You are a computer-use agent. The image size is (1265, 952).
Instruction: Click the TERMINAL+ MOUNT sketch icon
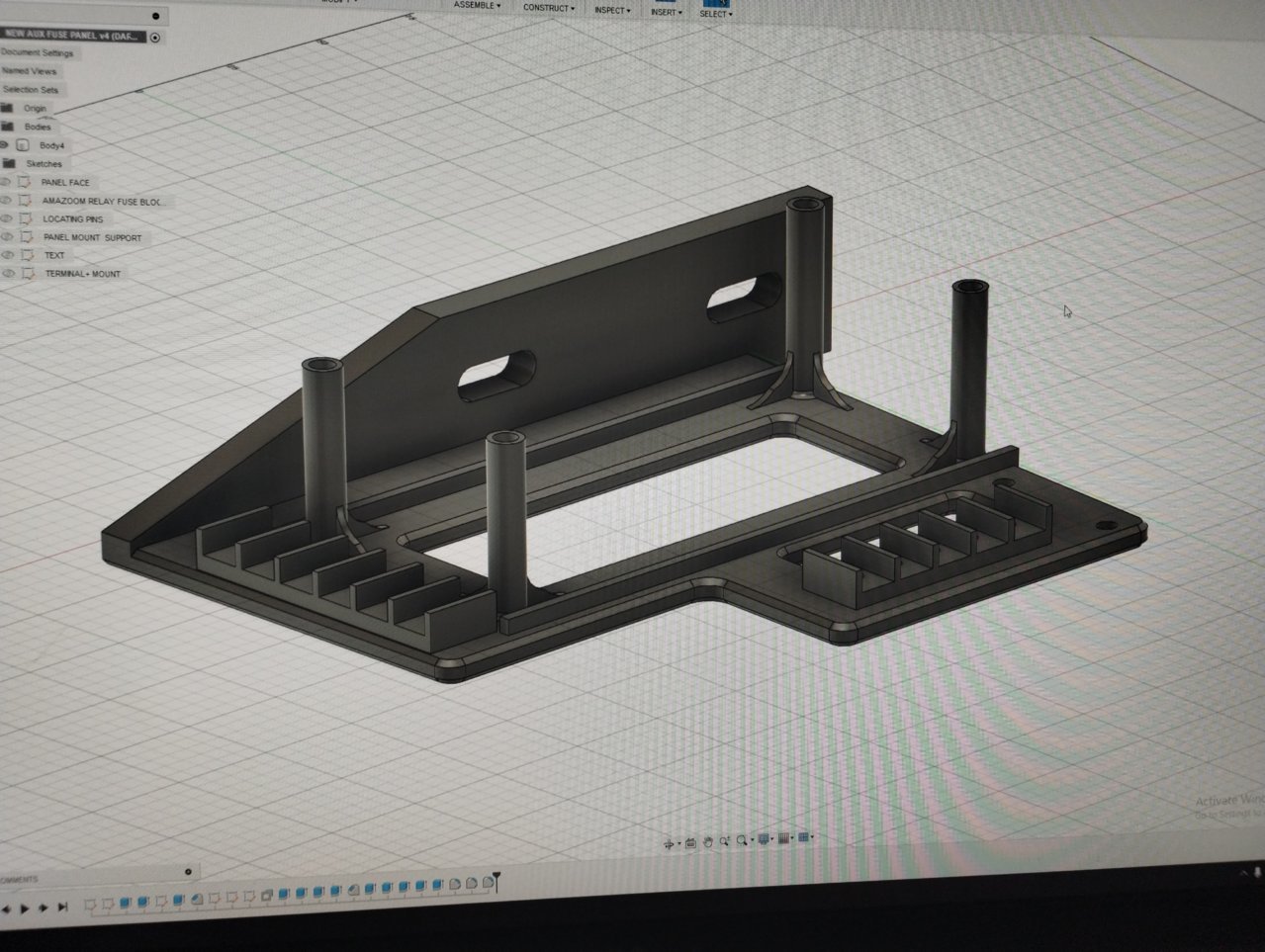(29, 273)
